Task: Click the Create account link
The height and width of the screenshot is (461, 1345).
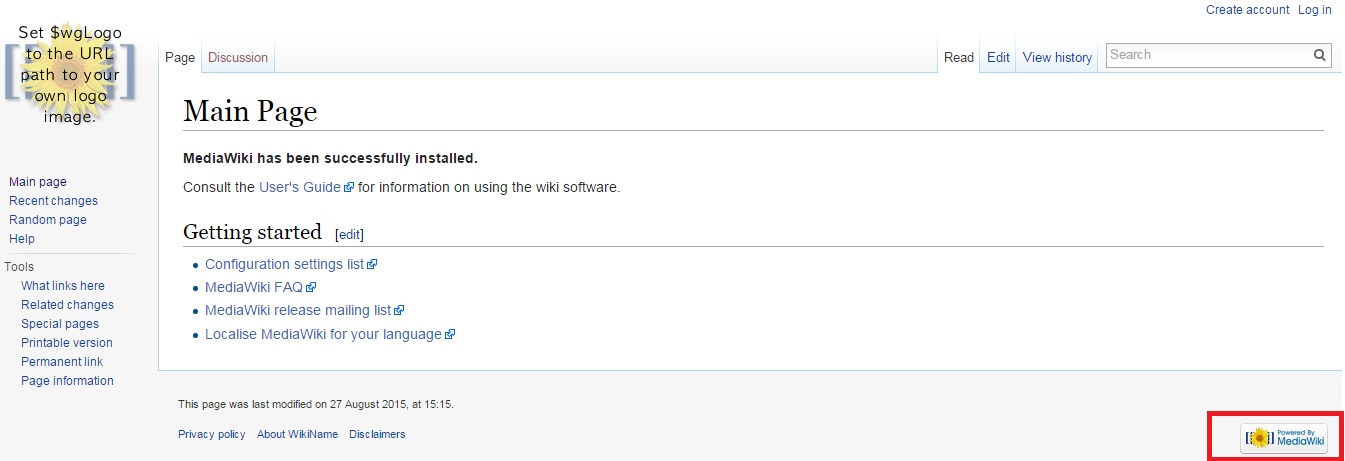Action: pyautogui.click(x=1247, y=10)
